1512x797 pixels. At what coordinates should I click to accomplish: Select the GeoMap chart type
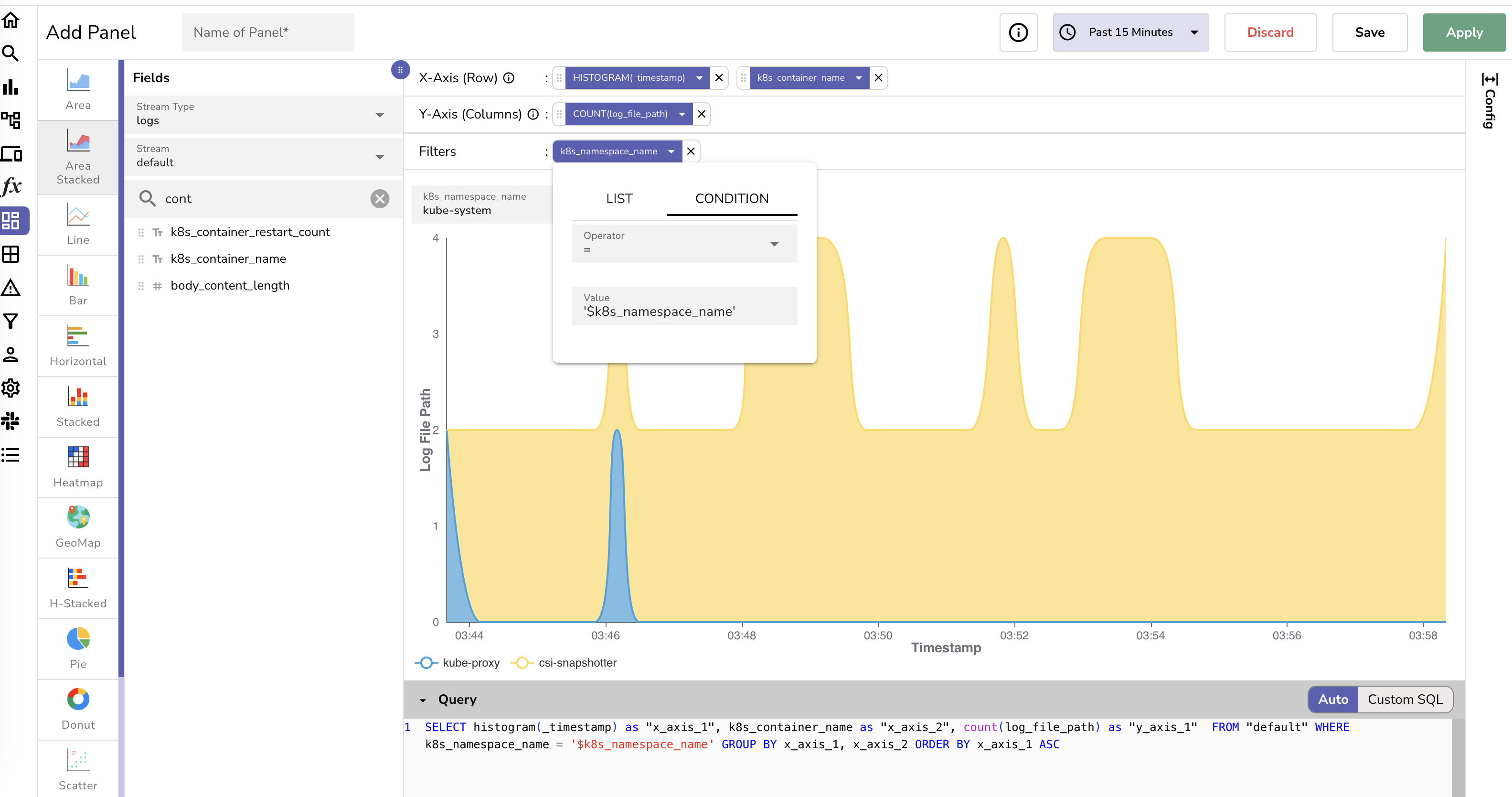click(x=78, y=528)
